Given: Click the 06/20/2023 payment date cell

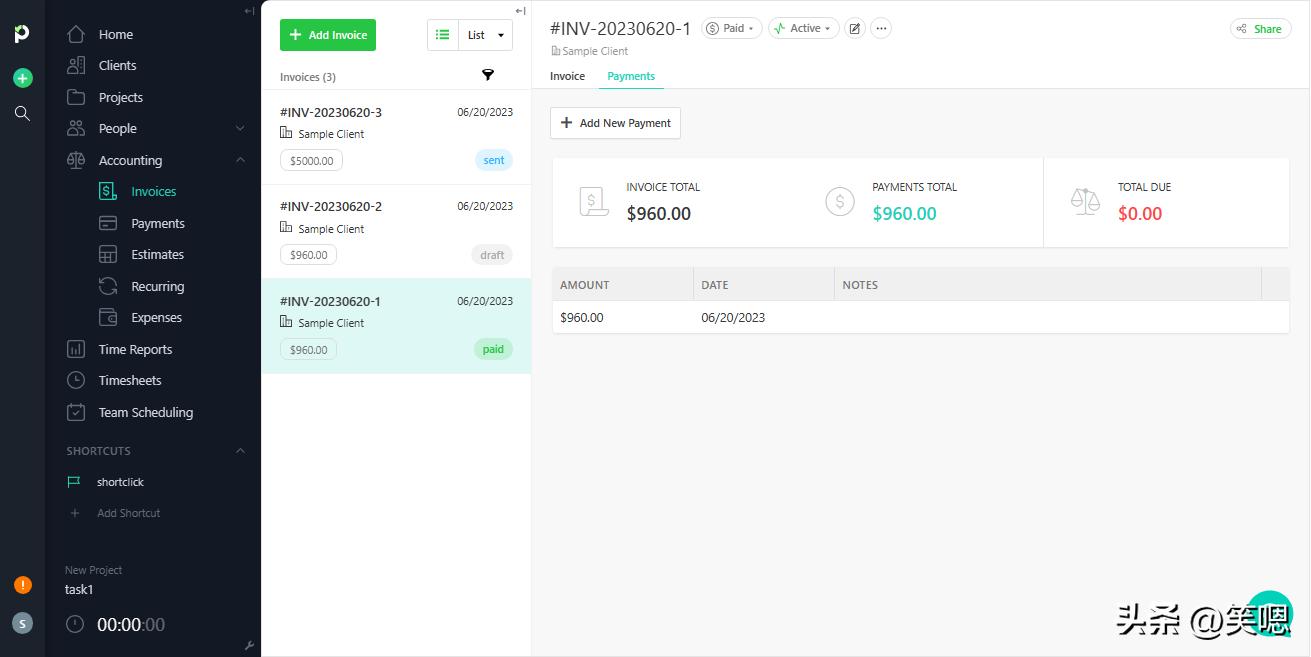Looking at the screenshot, I should [x=733, y=317].
